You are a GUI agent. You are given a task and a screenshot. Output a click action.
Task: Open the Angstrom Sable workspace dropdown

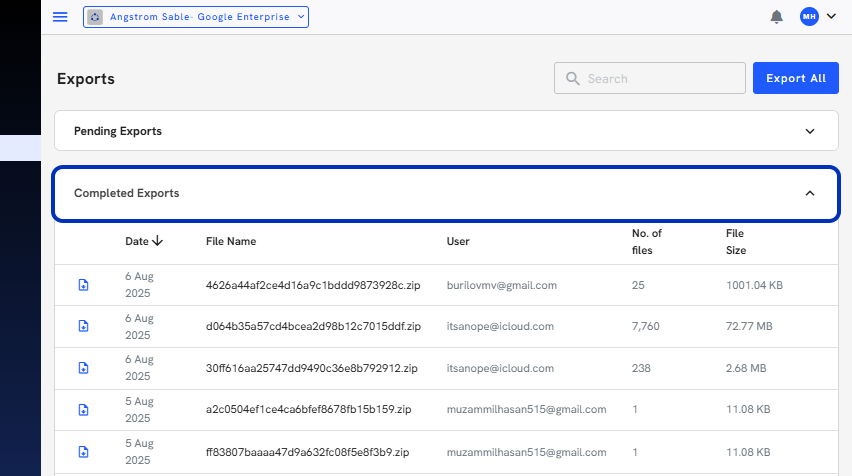click(x=196, y=17)
